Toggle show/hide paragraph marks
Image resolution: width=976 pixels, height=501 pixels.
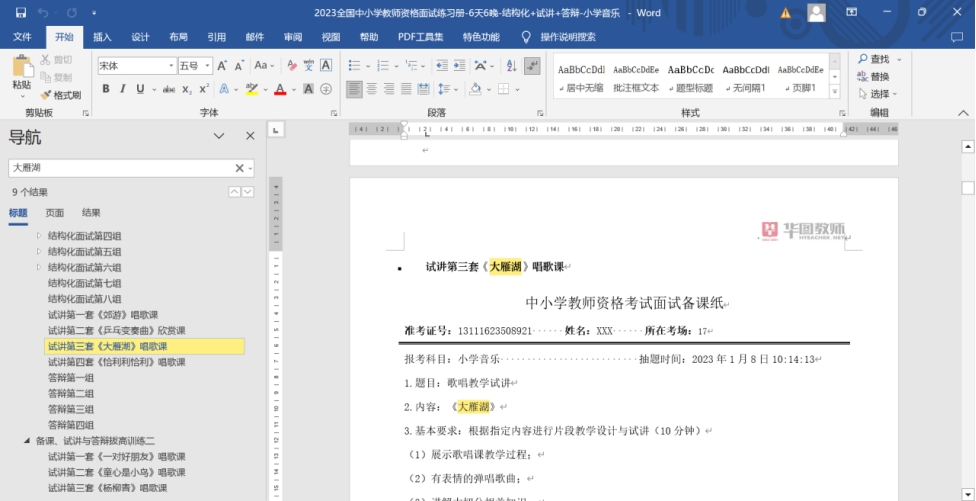pos(532,65)
